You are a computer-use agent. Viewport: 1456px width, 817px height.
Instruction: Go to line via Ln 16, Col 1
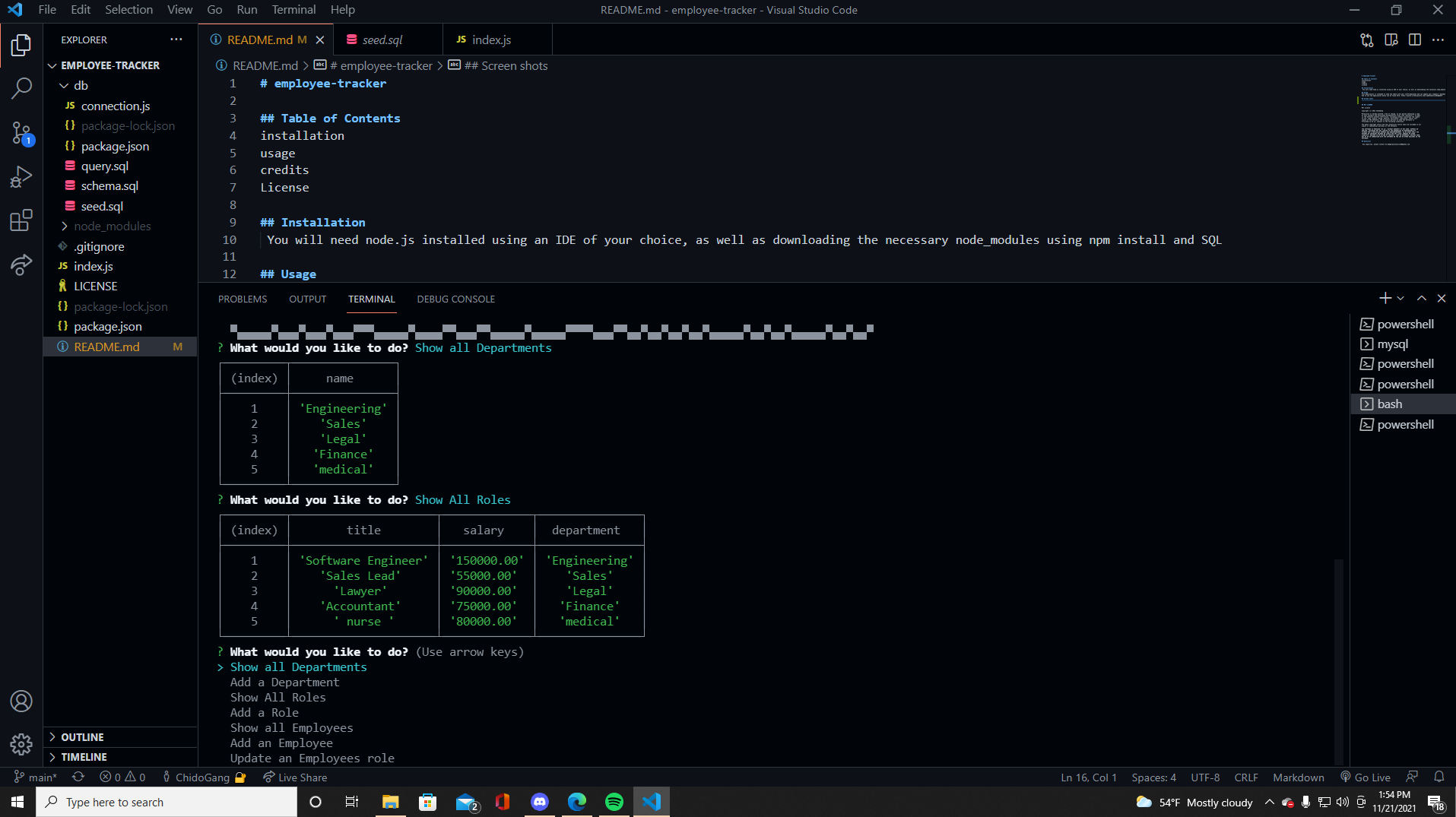pyautogui.click(x=1089, y=777)
